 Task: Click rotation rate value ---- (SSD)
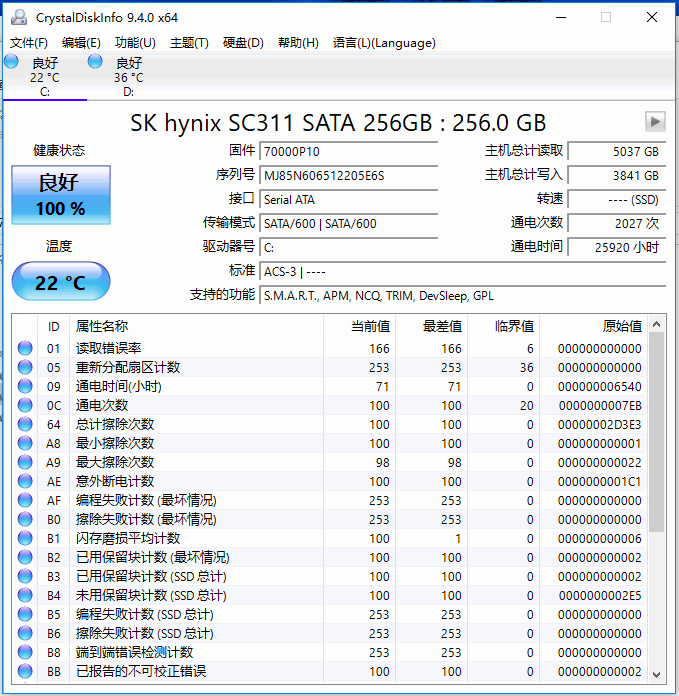coord(617,199)
